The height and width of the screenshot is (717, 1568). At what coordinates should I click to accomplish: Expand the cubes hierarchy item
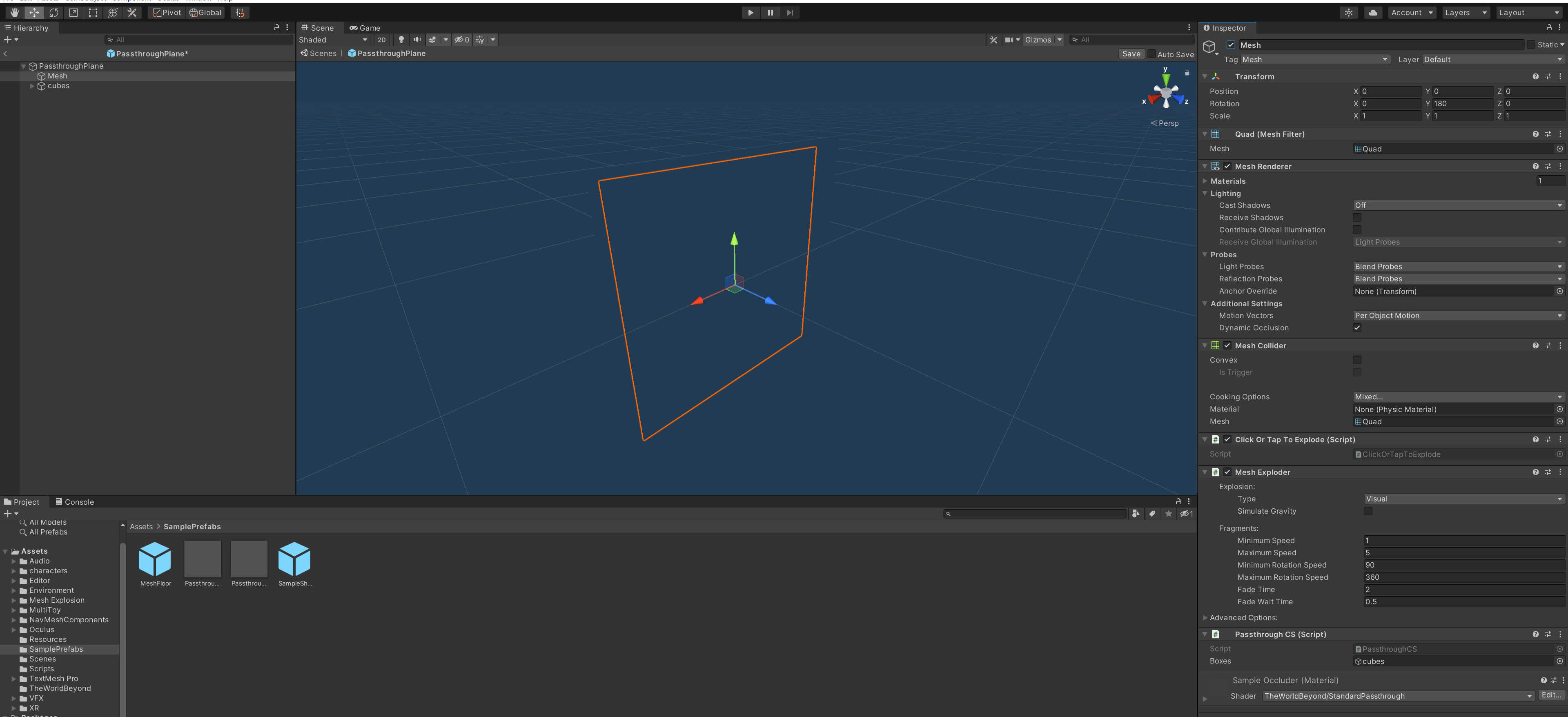[x=32, y=86]
